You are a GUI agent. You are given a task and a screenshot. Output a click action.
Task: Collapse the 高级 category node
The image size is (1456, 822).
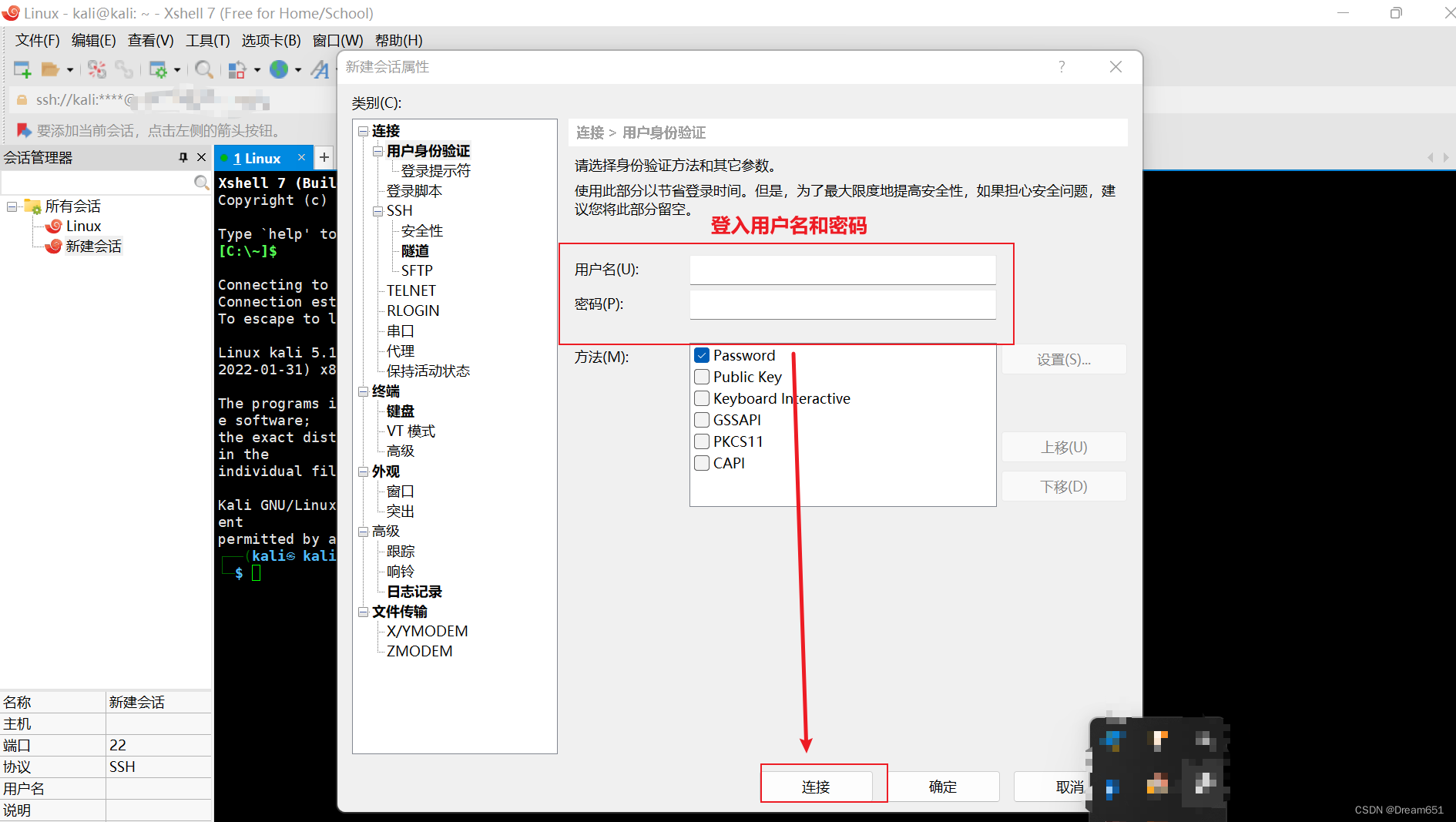[363, 532]
